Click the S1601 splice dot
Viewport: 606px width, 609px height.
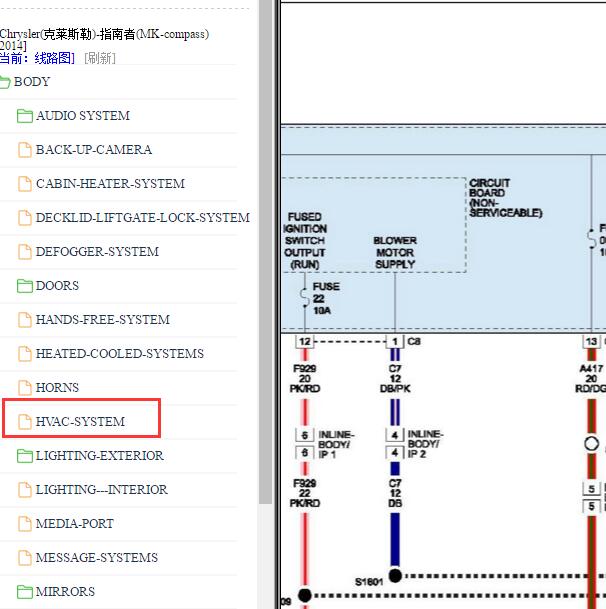coord(395,576)
